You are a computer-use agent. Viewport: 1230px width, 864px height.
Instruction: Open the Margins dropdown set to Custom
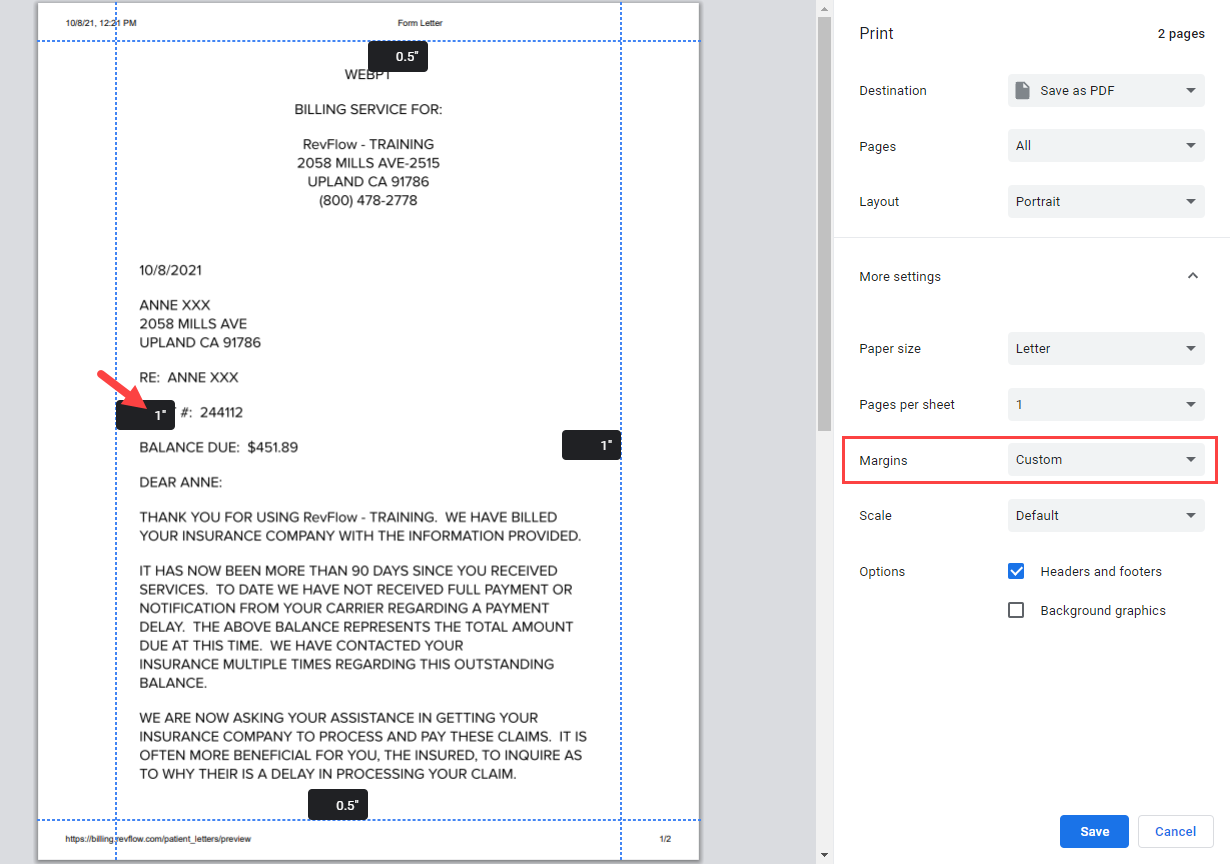tap(1106, 460)
